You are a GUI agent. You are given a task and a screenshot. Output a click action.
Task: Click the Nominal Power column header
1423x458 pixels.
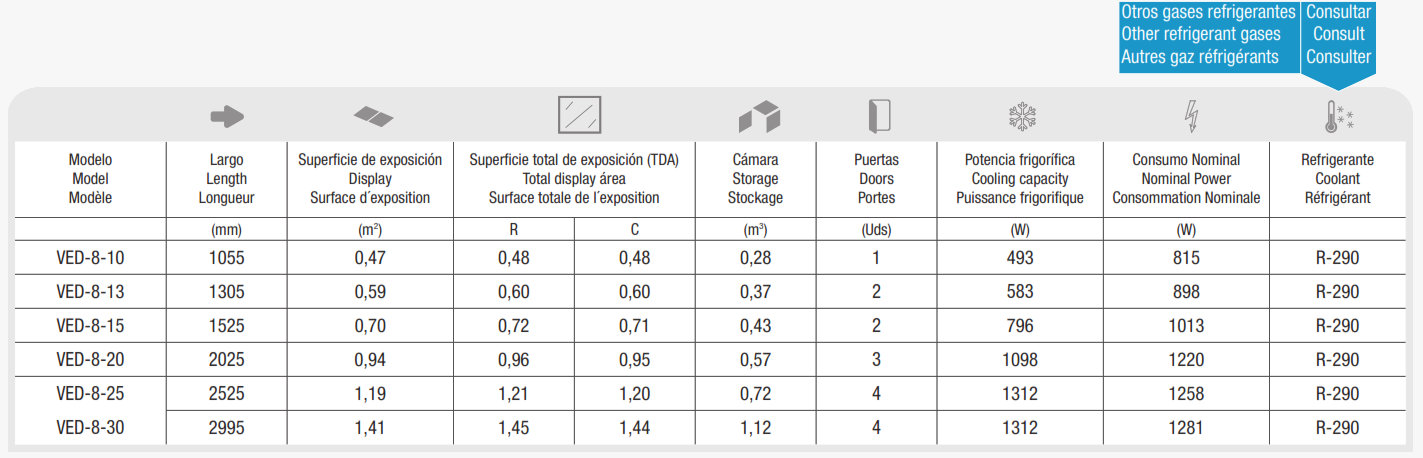[1186, 178]
